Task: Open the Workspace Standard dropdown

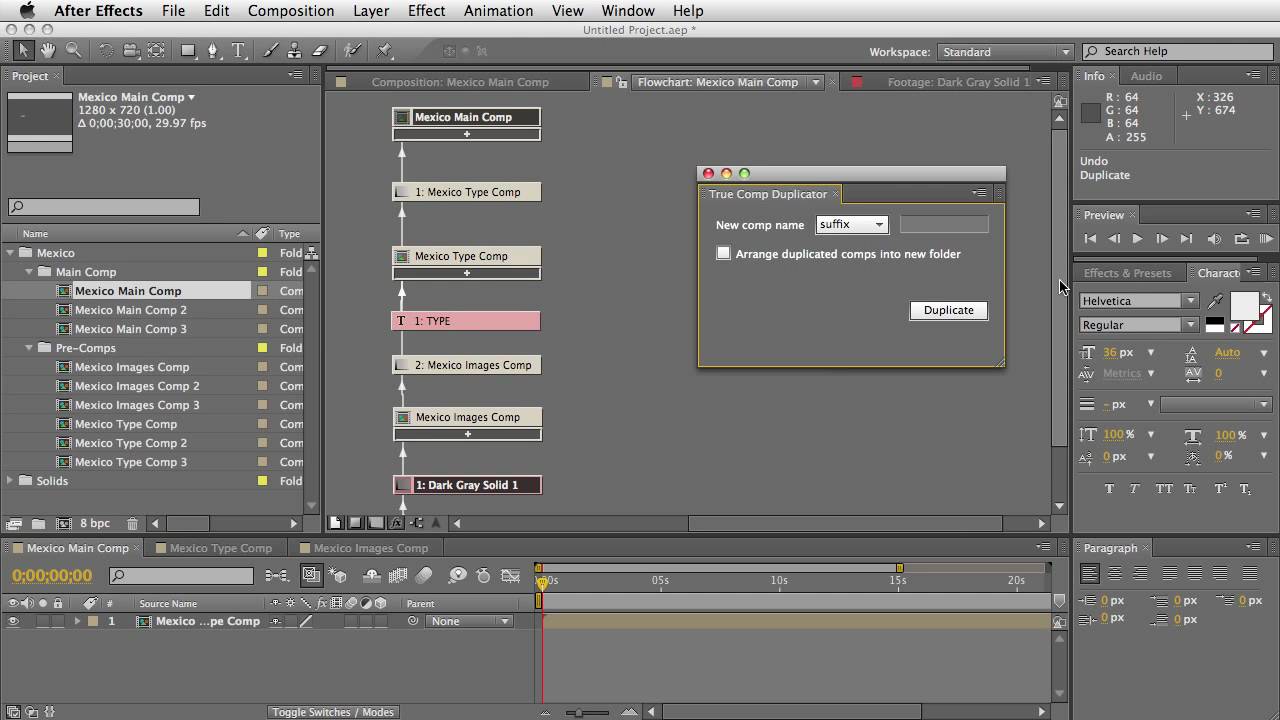Action: point(1005,52)
